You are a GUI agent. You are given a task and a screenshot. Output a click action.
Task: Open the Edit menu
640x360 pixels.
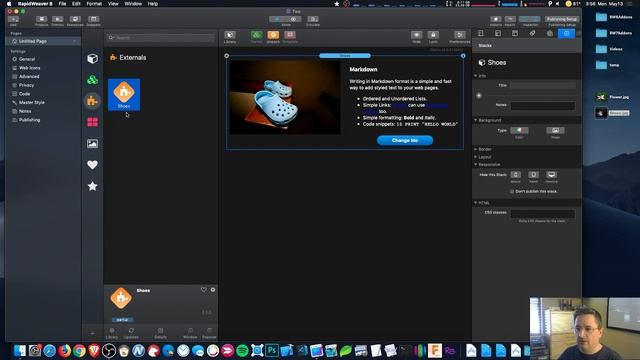point(76,4)
